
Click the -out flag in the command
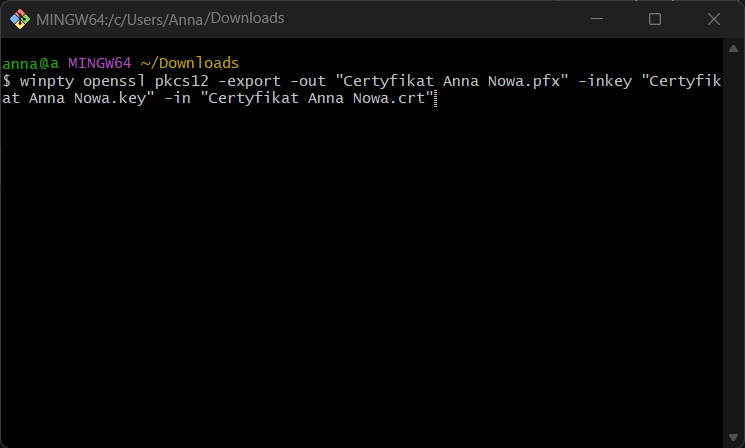(308, 81)
